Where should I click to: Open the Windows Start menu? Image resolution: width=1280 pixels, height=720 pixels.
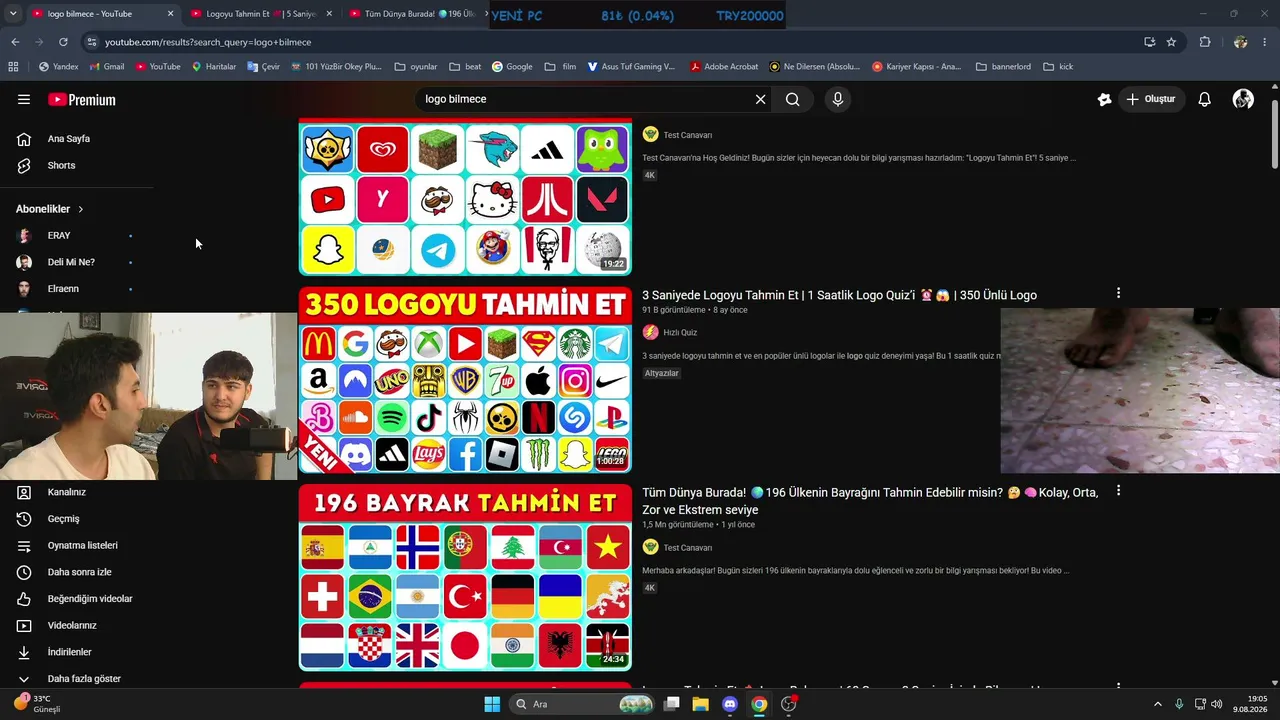pos(492,704)
